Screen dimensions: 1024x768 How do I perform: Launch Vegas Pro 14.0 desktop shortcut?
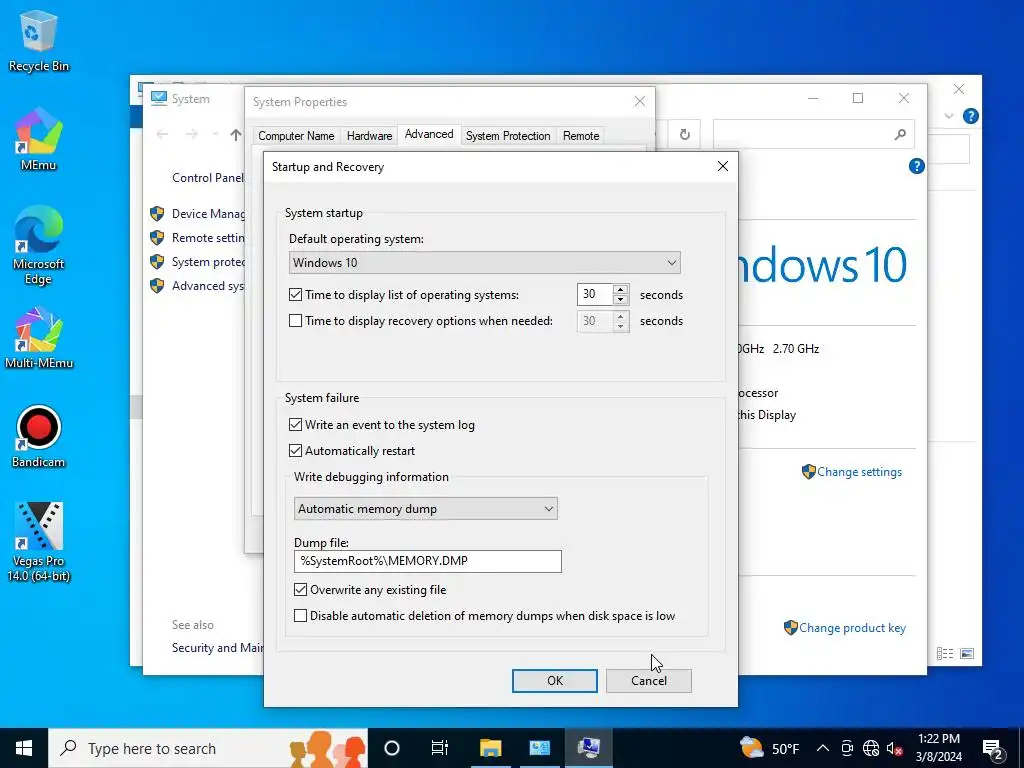39,541
